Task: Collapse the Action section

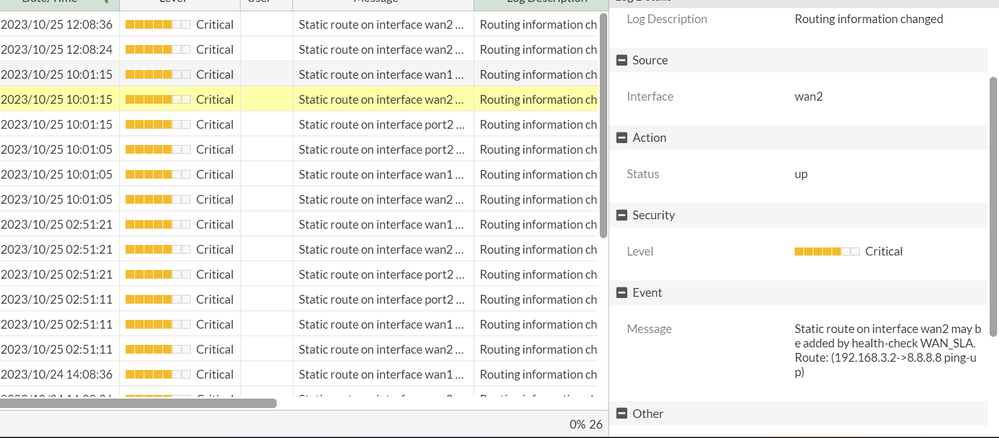Action: [622, 138]
